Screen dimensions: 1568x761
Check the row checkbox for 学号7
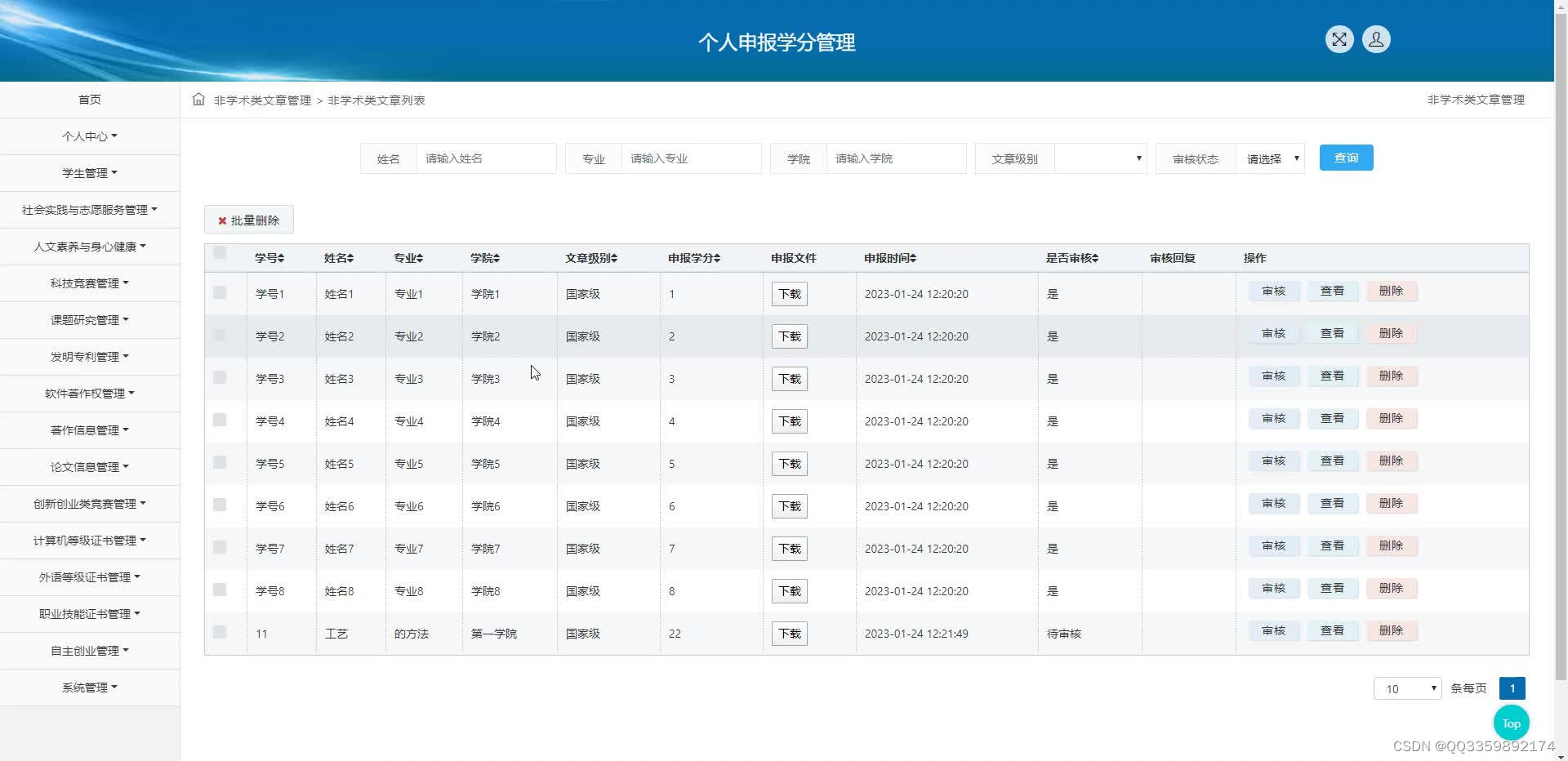220,547
